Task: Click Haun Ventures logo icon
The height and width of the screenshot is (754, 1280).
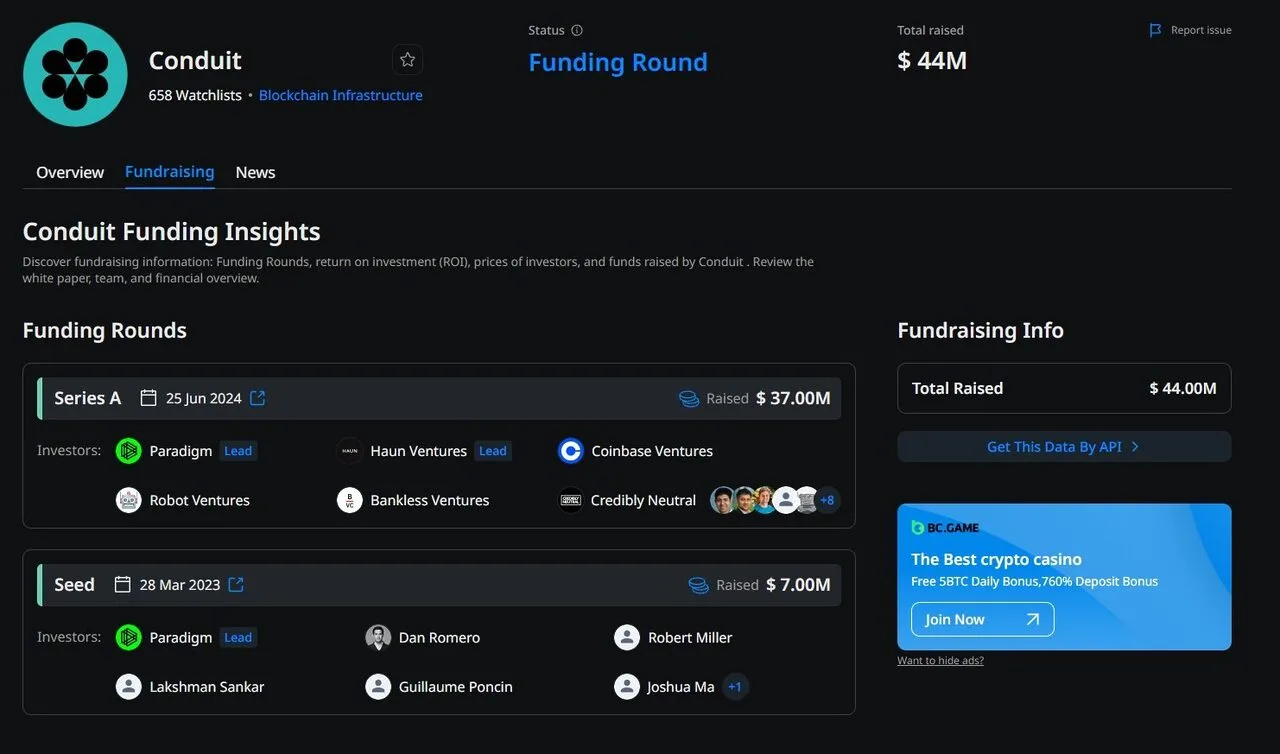Action: [349, 451]
